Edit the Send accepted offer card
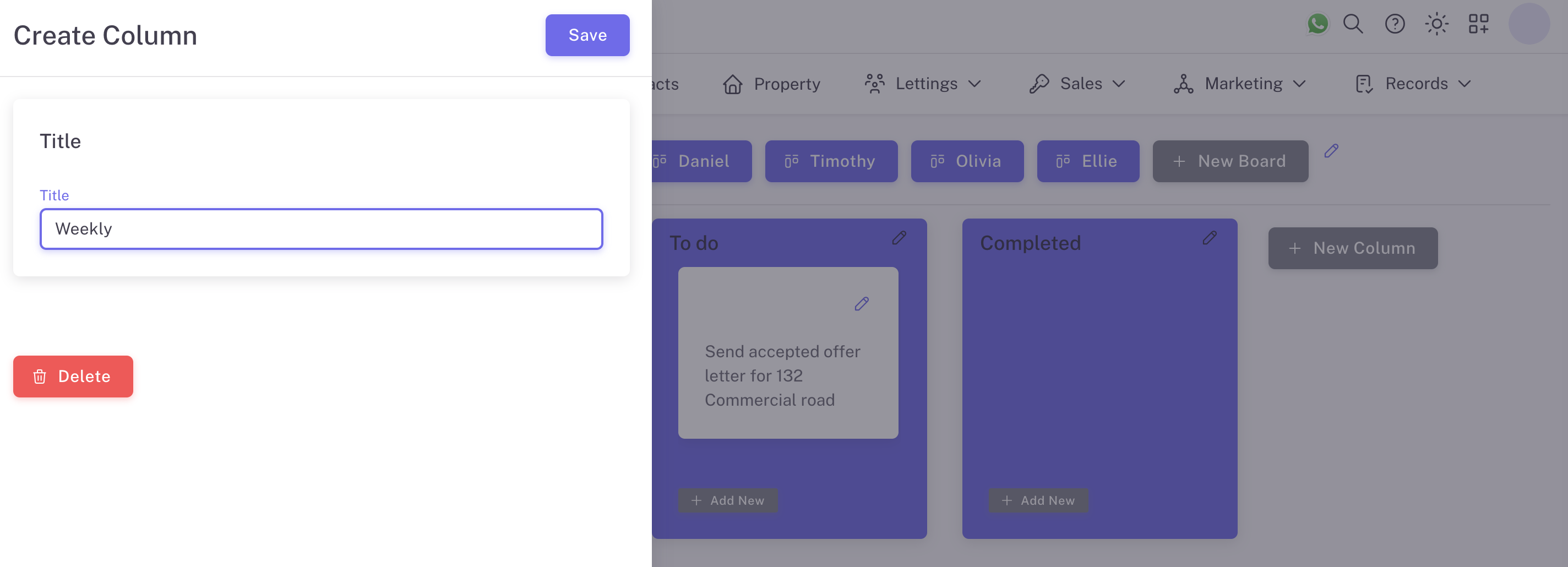Image resolution: width=1568 pixels, height=567 pixels. [861, 303]
